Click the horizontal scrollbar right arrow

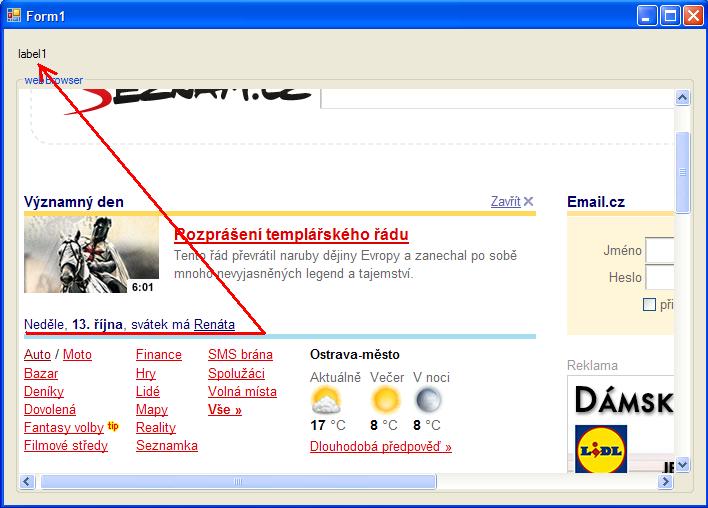click(665, 481)
